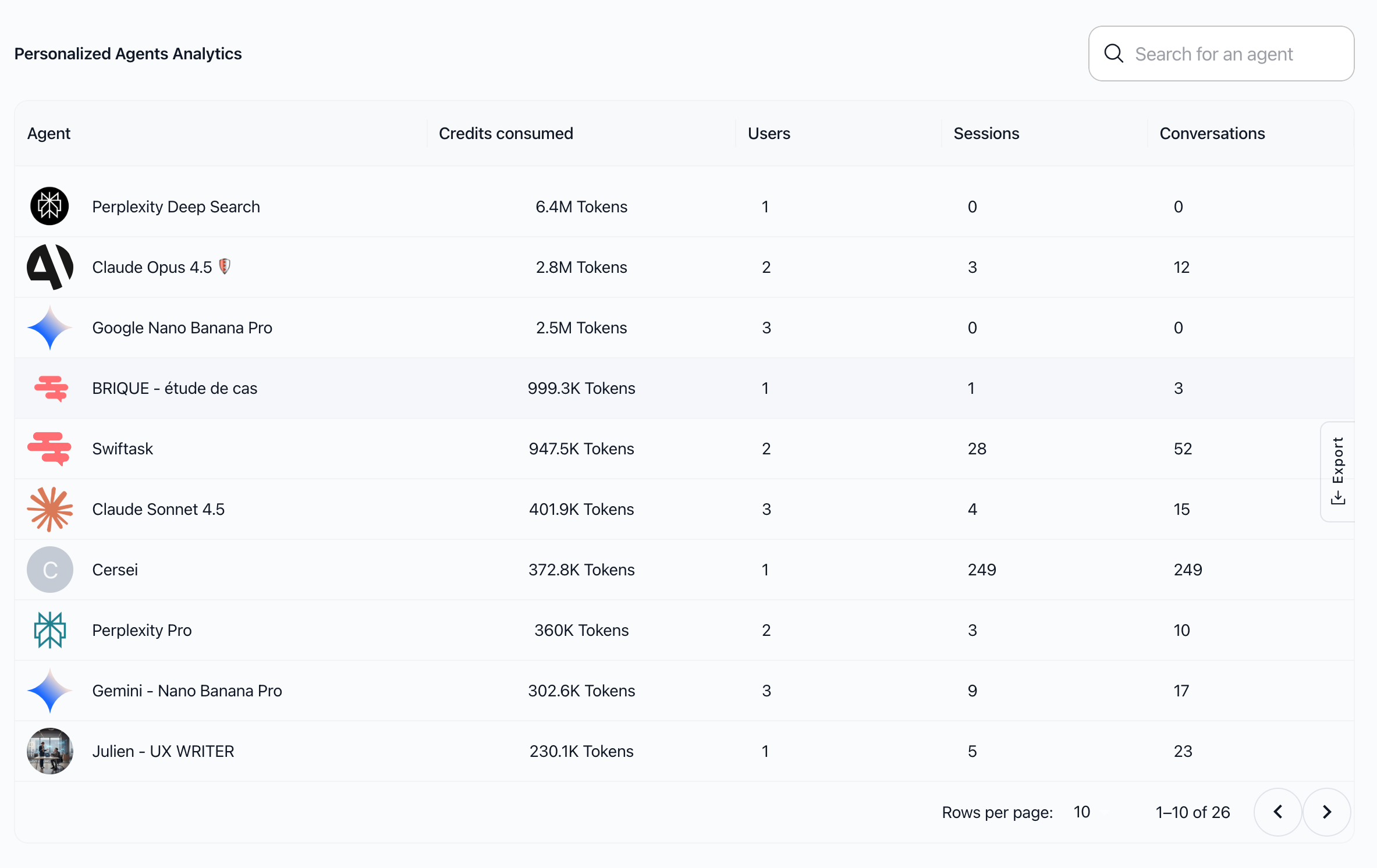
Task: Click Claude Sonnet 4.5's conversations count 15
Action: click(x=1181, y=509)
